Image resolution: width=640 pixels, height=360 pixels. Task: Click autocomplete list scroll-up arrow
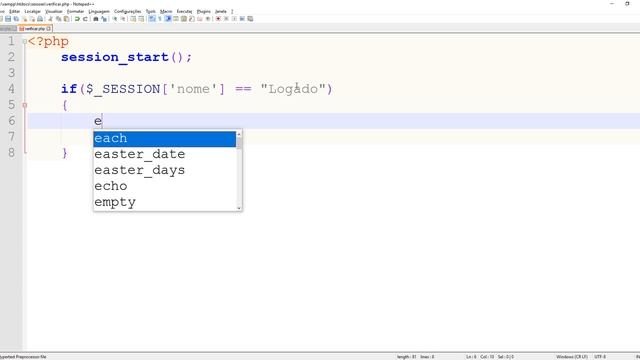pos(239,134)
